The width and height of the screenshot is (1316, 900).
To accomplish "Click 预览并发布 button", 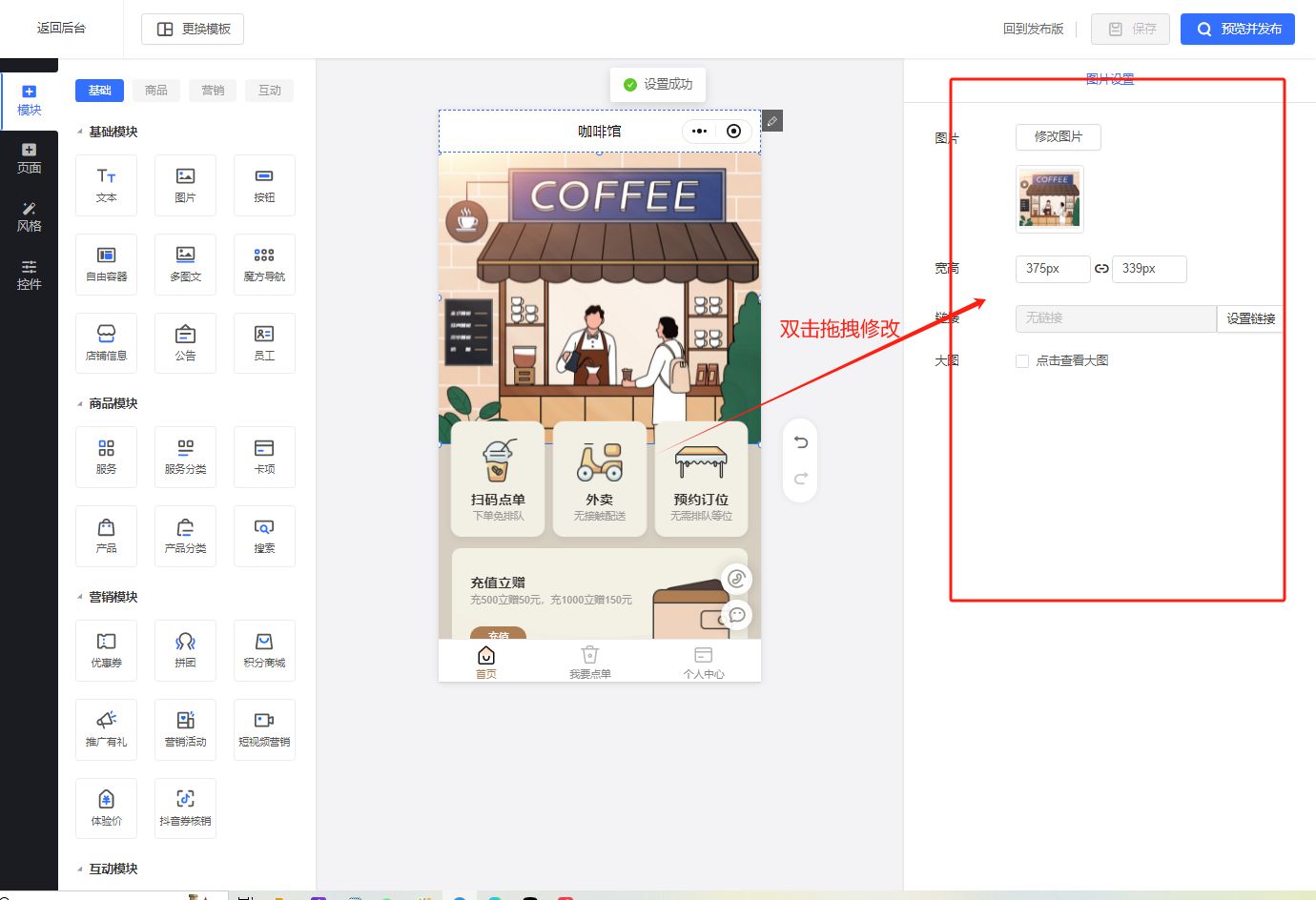I will coord(1238,30).
